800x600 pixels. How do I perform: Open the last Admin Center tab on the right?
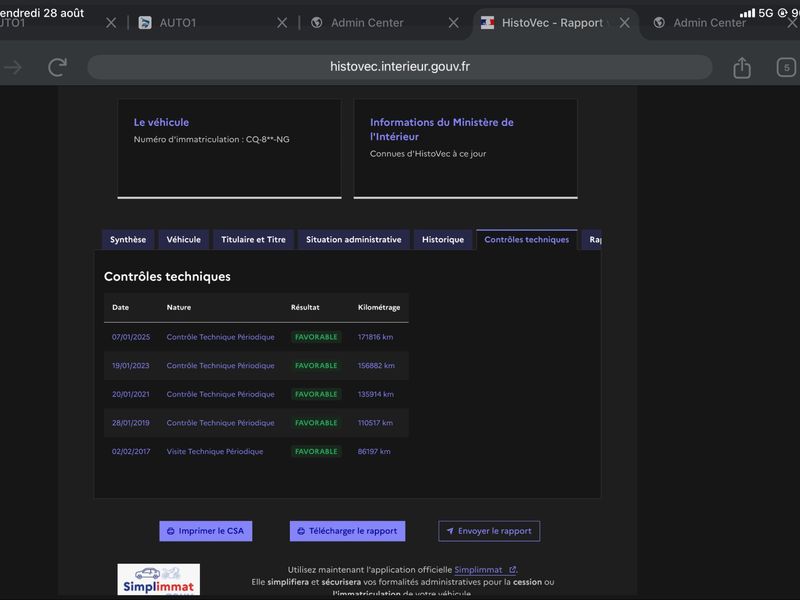pos(709,23)
